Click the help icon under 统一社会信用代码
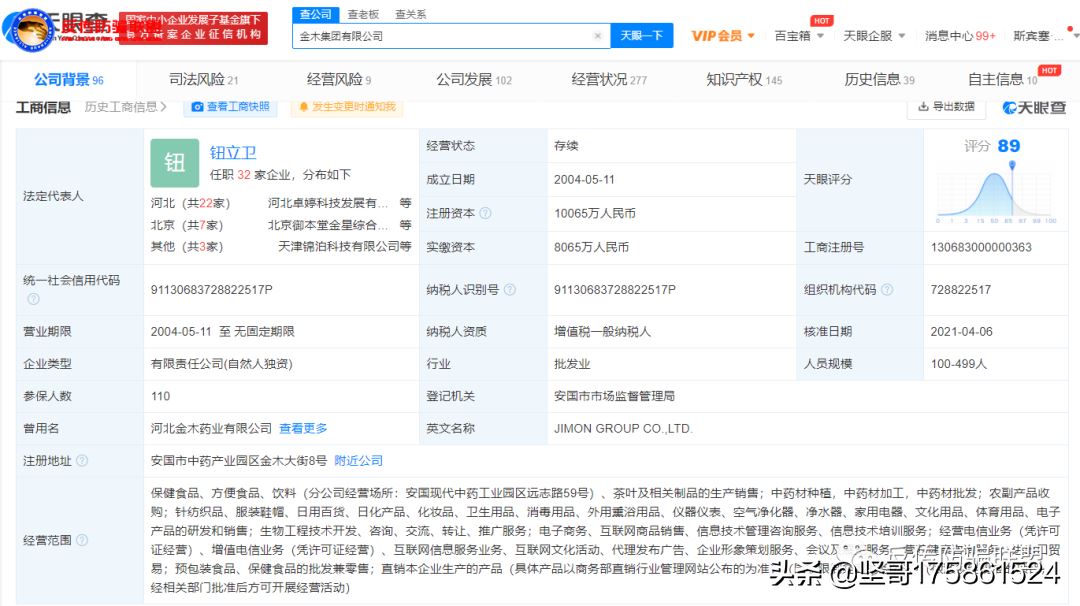1080x606 pixels. pos(31,299)
